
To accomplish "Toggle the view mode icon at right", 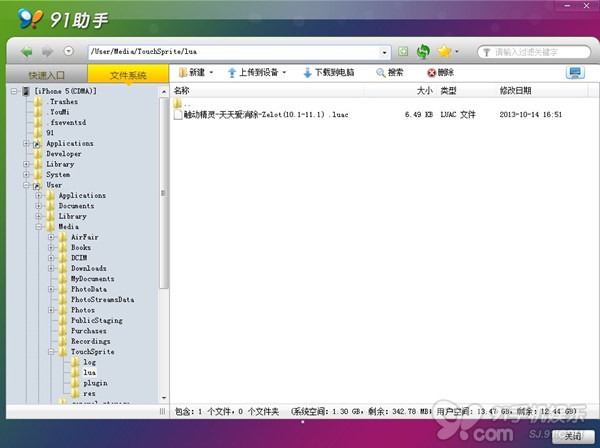I will [574, 73].
